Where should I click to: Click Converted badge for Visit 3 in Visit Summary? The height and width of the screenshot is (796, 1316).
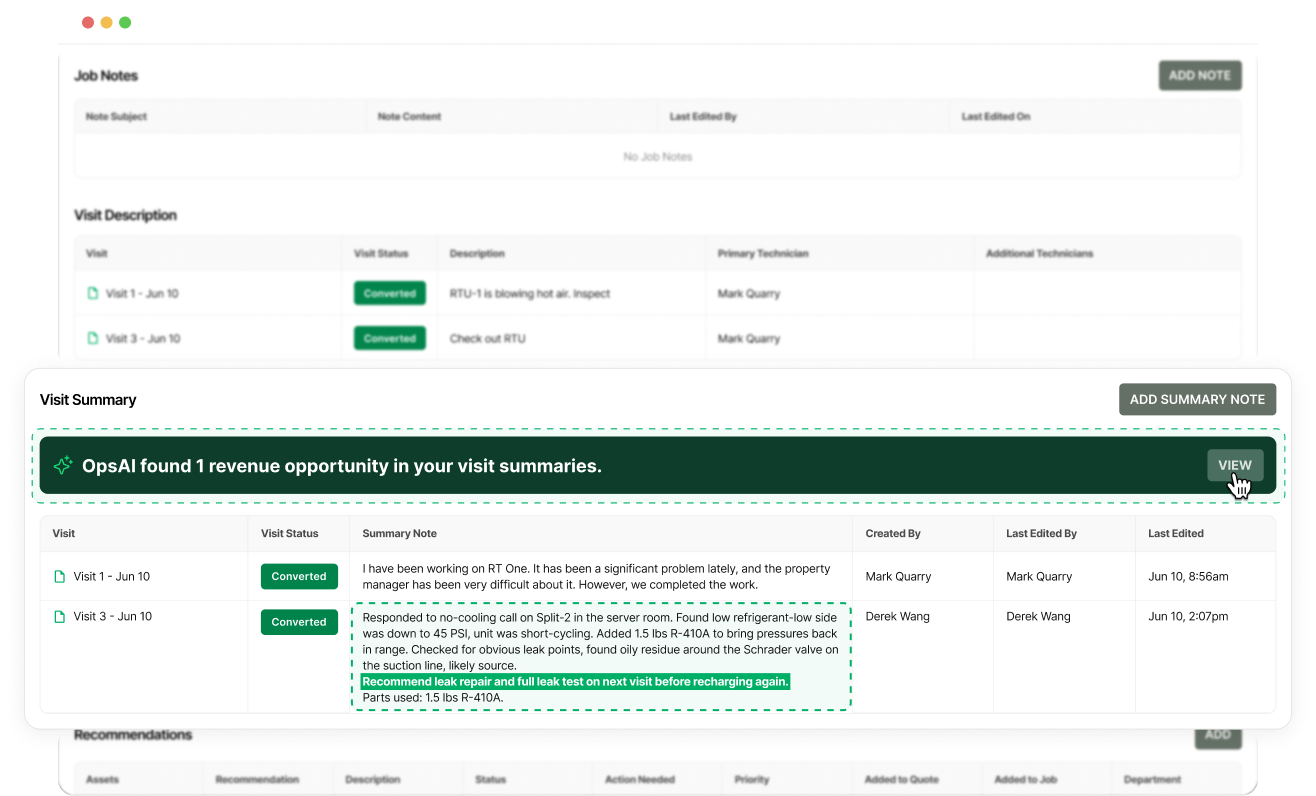pos(299,622)
